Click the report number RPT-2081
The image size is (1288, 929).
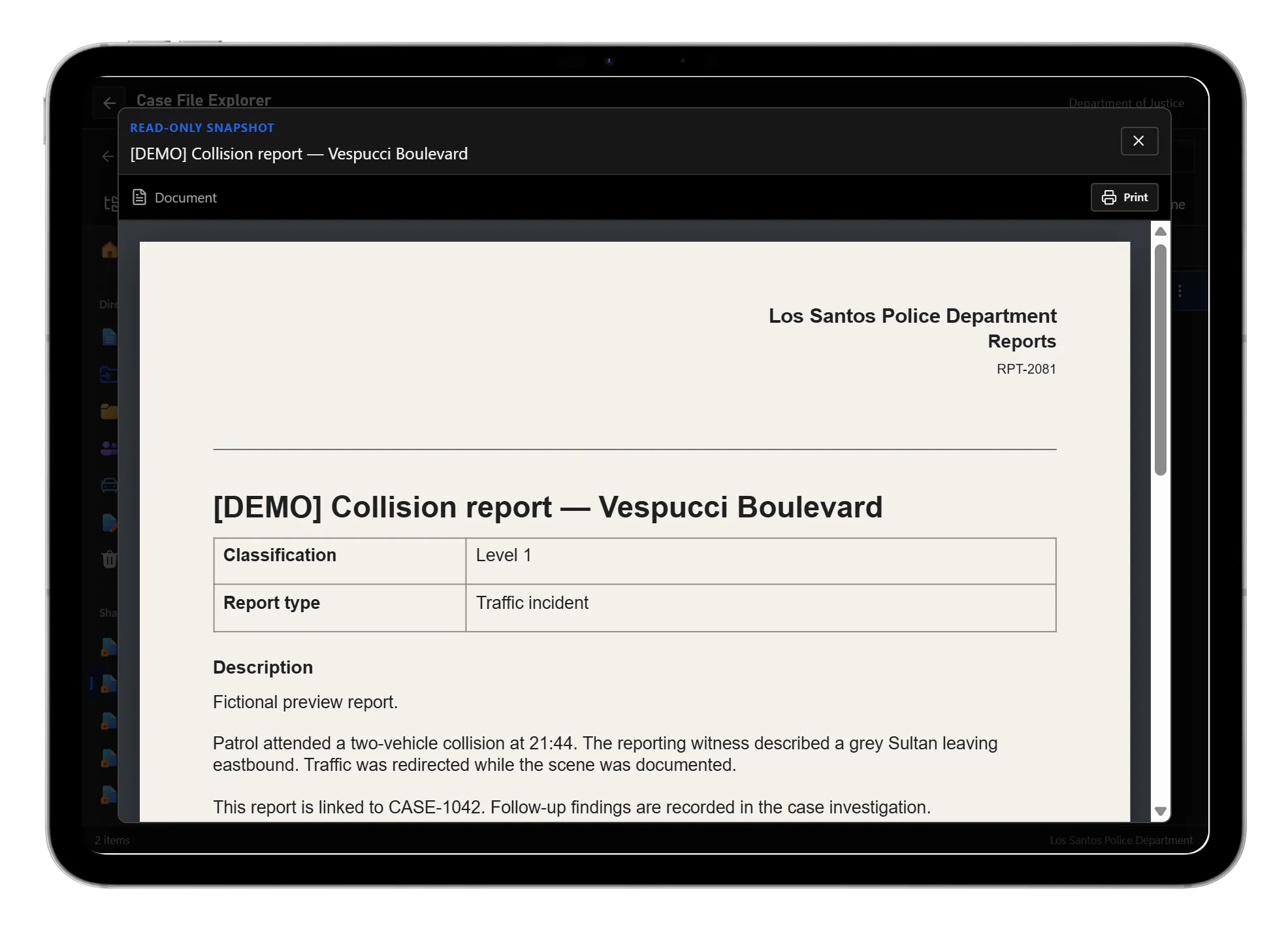(1026, 369)
